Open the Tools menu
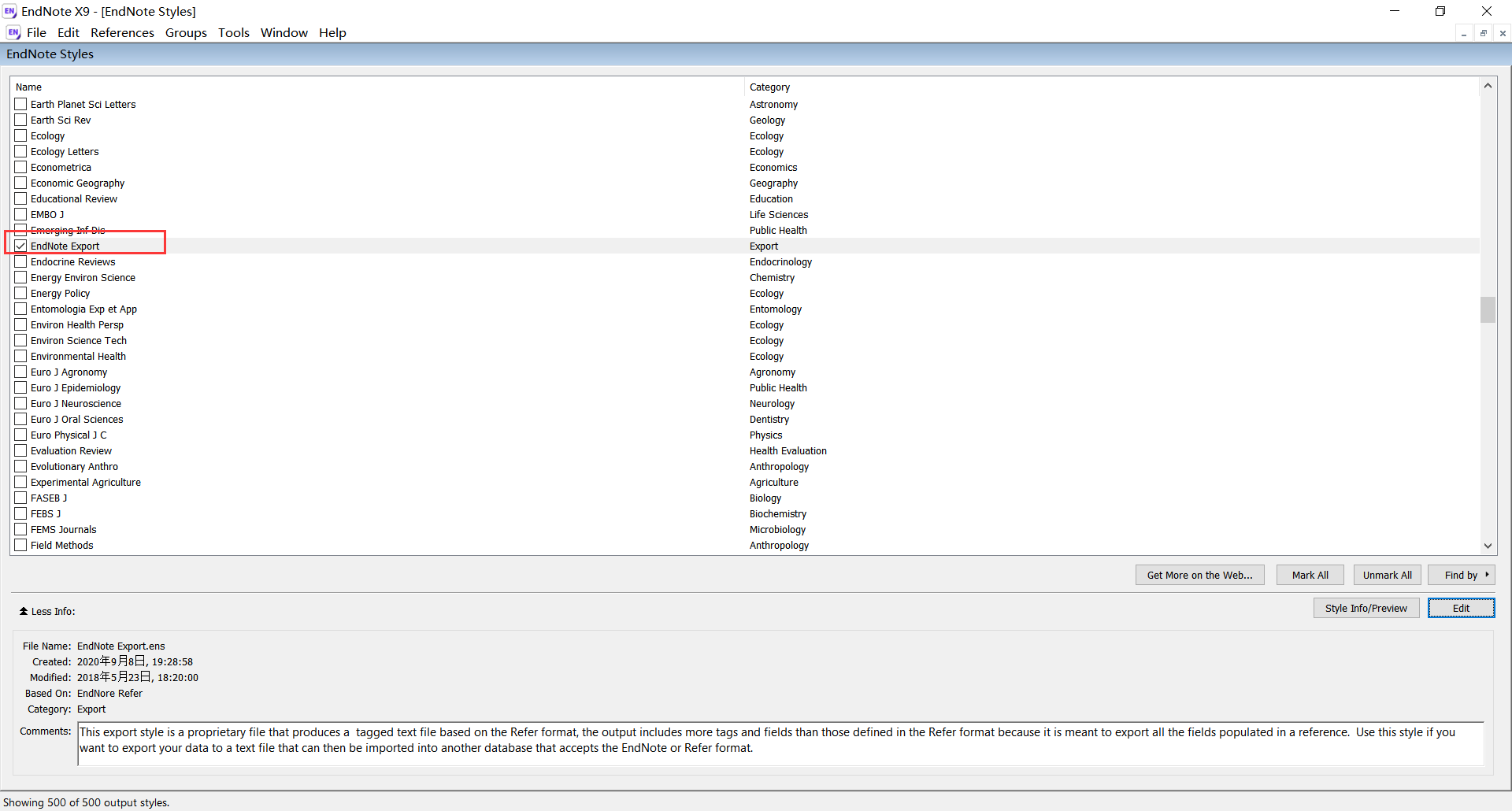Viewport: 1512px width, 811px height. (x=234, y=32)
